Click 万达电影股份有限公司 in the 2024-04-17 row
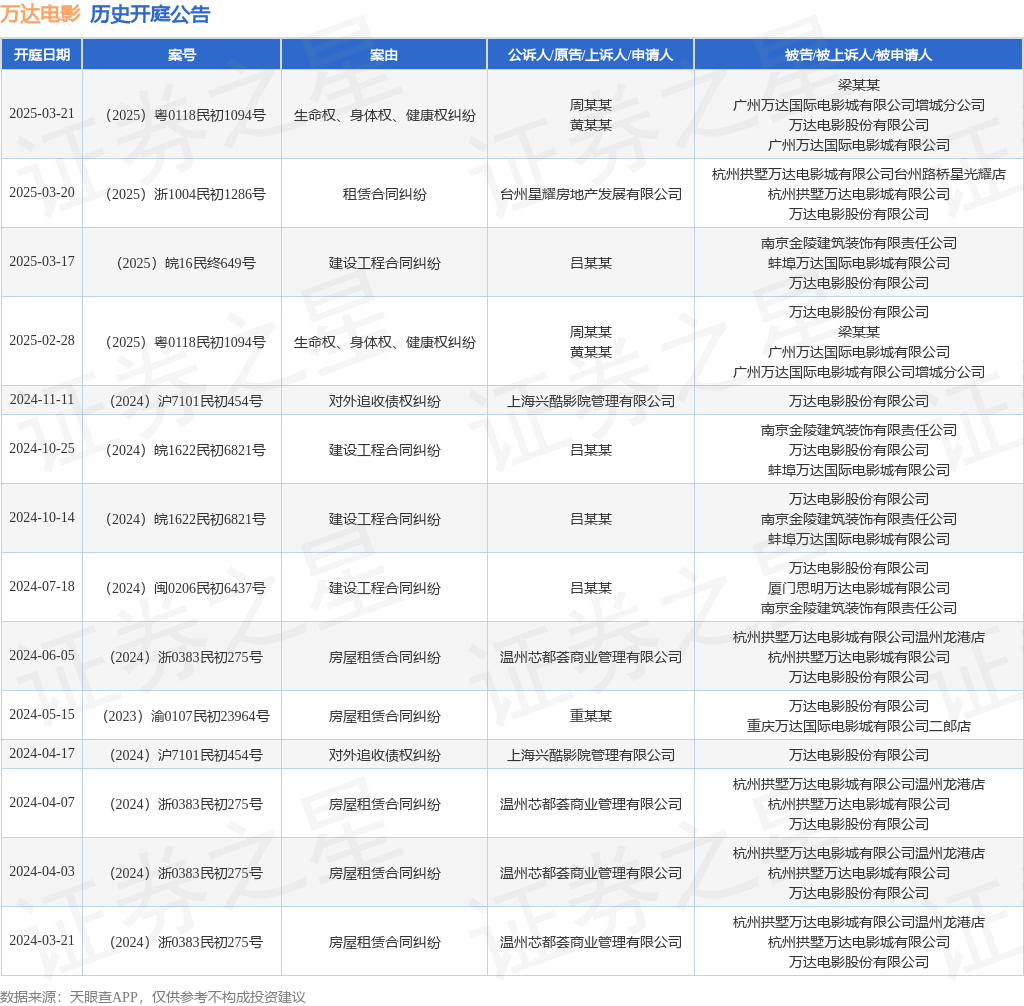Image resolution: width=1024 pixels, height=1006 pixels. click(x=858, y=756)
